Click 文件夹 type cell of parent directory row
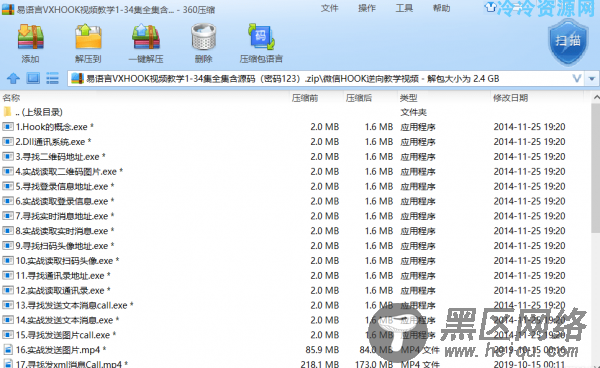Screen dimensions: 600x368 (413, 112)
